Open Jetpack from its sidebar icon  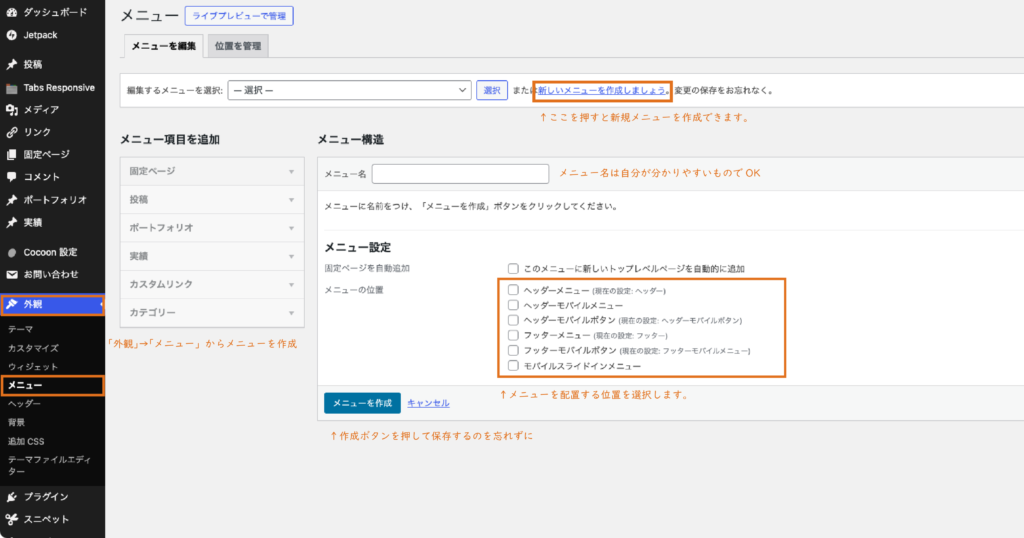coord(11,34)
